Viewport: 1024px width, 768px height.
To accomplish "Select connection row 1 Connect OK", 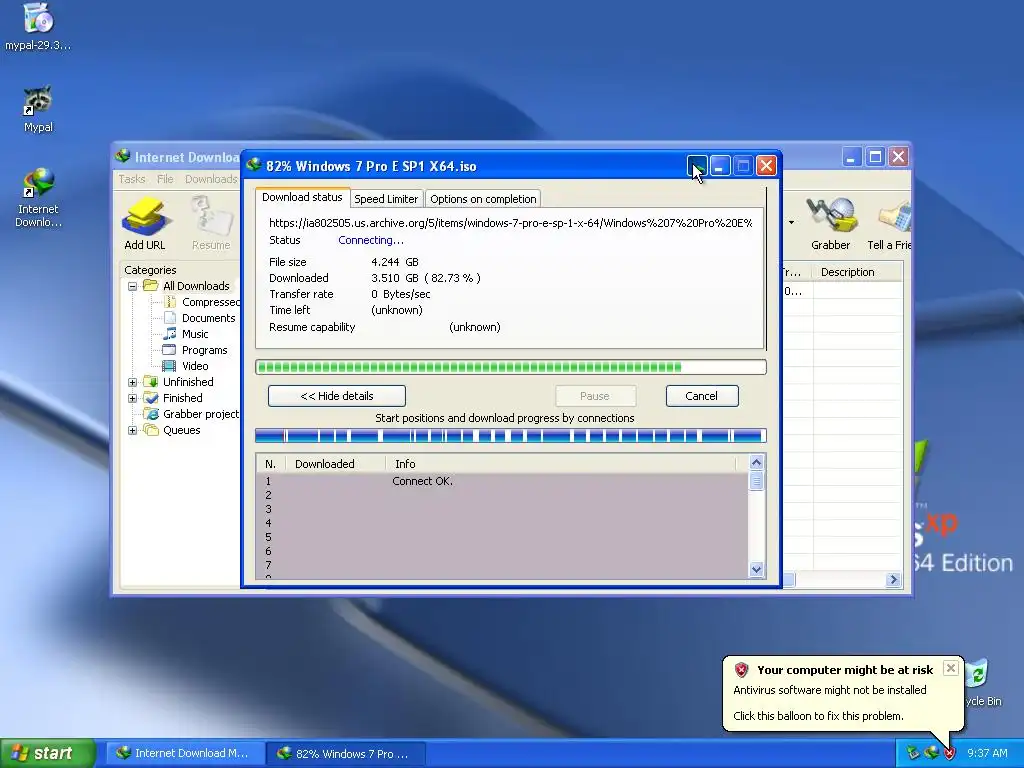I will coord(502,481).
